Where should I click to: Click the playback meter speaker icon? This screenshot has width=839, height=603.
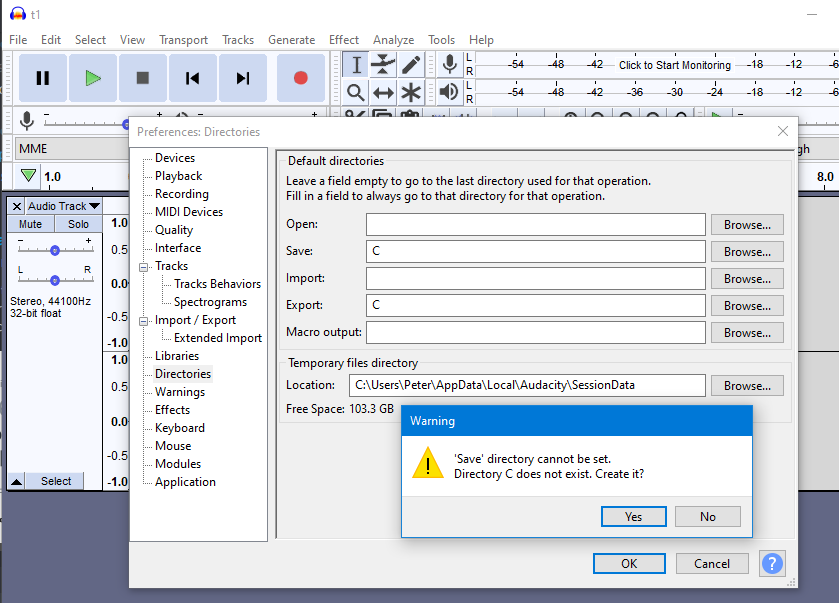click(449, 92)
